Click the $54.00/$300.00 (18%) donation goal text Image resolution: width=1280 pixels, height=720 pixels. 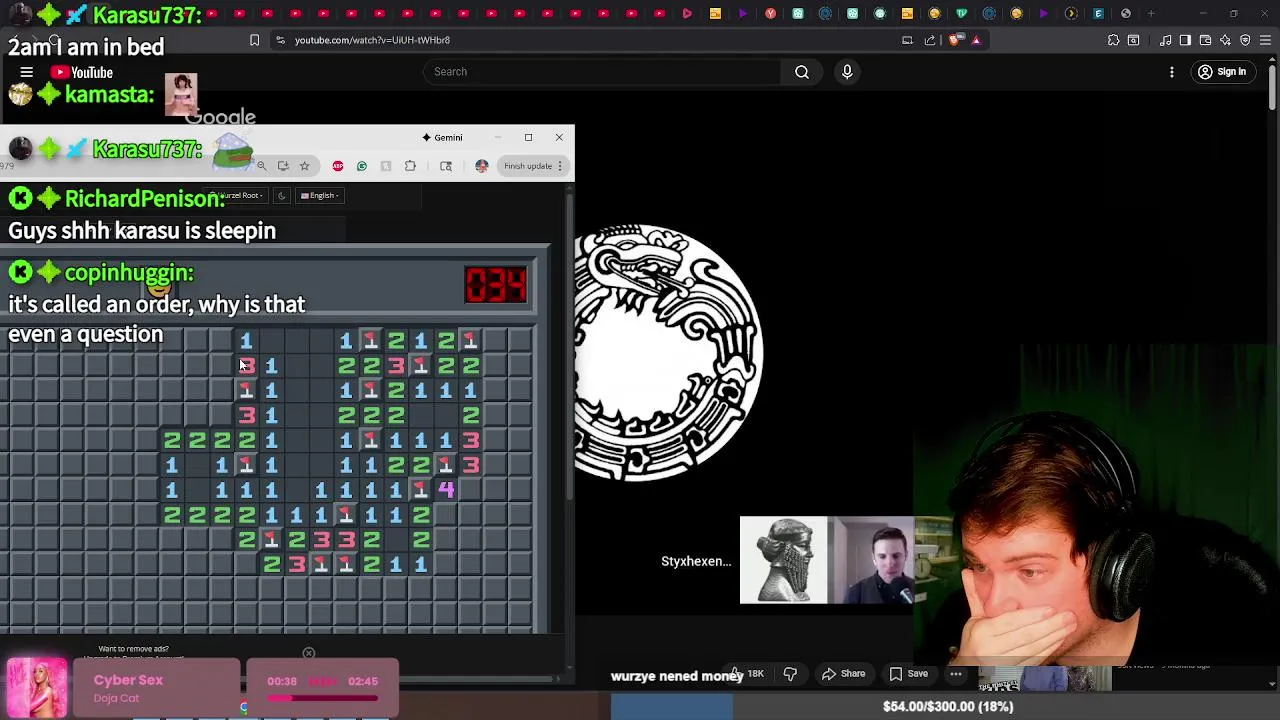tap(948, 707)
